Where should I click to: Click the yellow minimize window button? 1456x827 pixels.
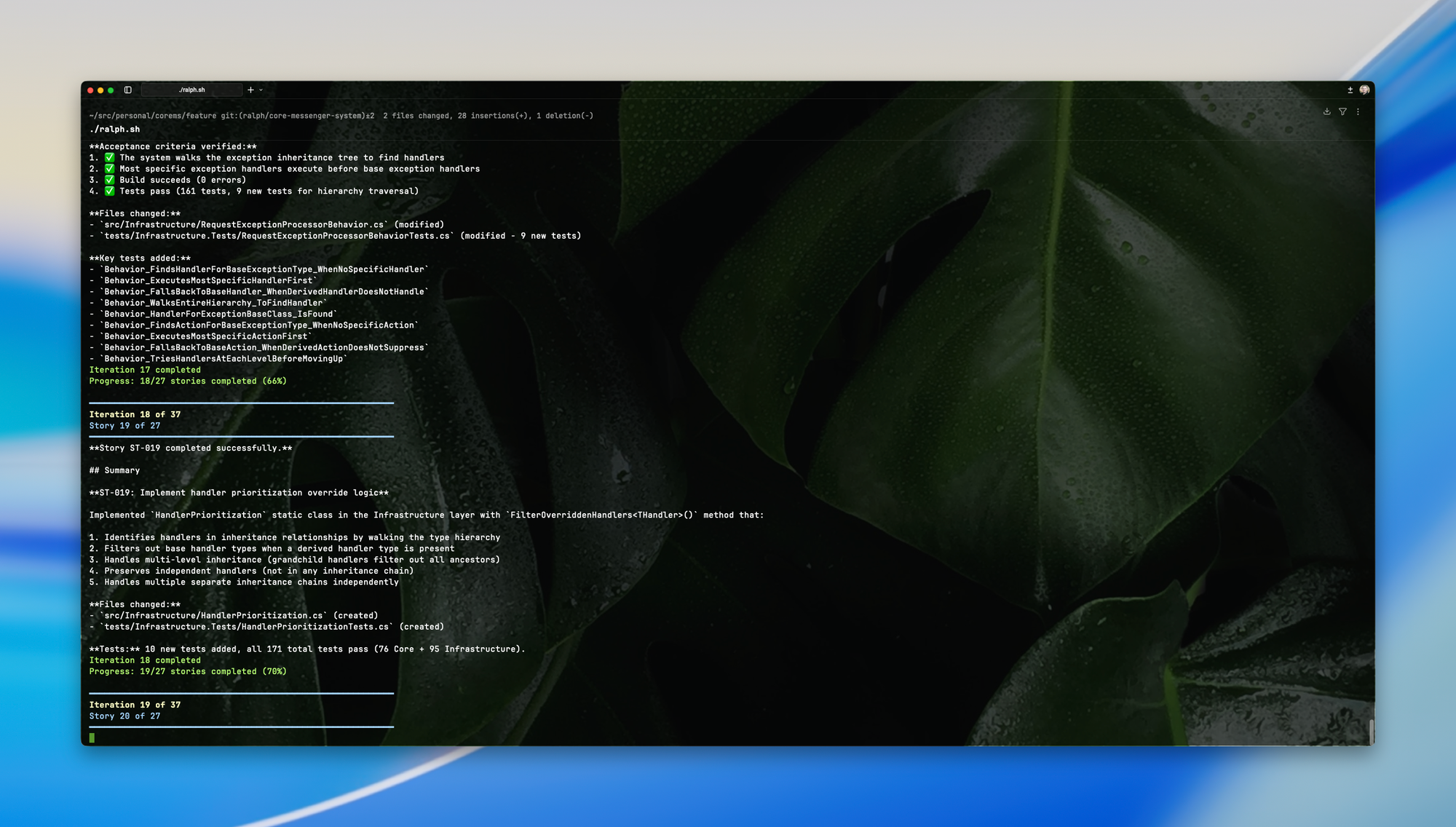coord(100,90)
